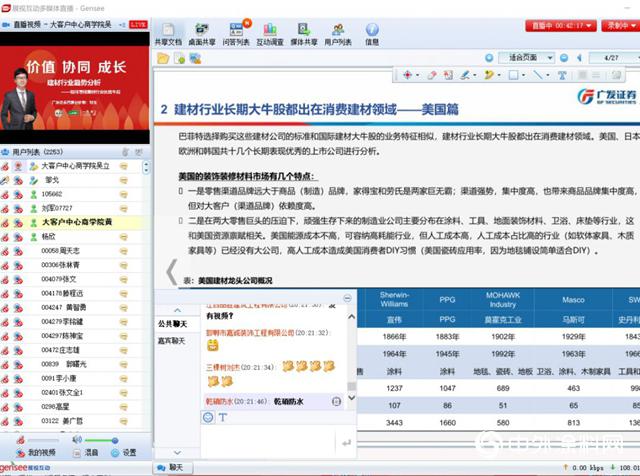Image resolution: width=640 pixels, height=476 pixels.
Task: Open the 直播中 live status dropdown
Action: (x=561, y=26)
